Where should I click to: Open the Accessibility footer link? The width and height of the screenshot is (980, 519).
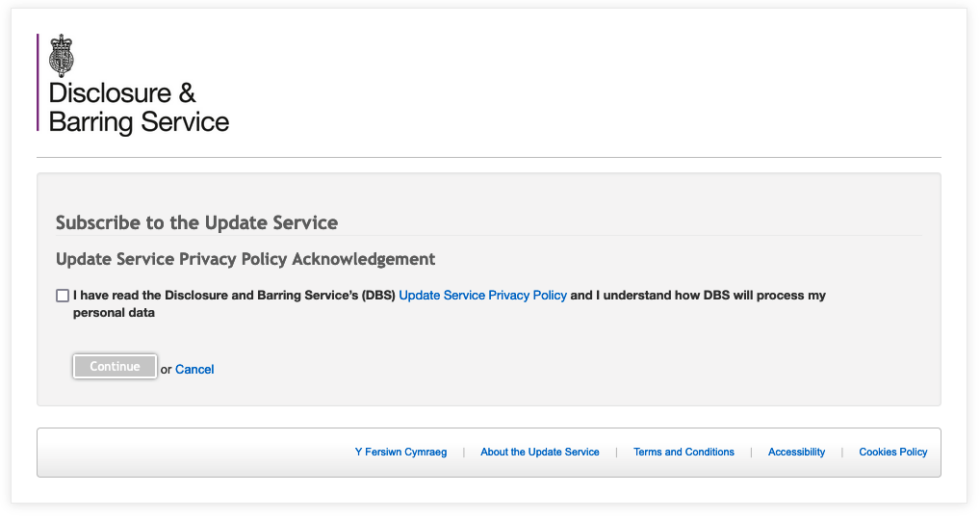click(796, 452)
